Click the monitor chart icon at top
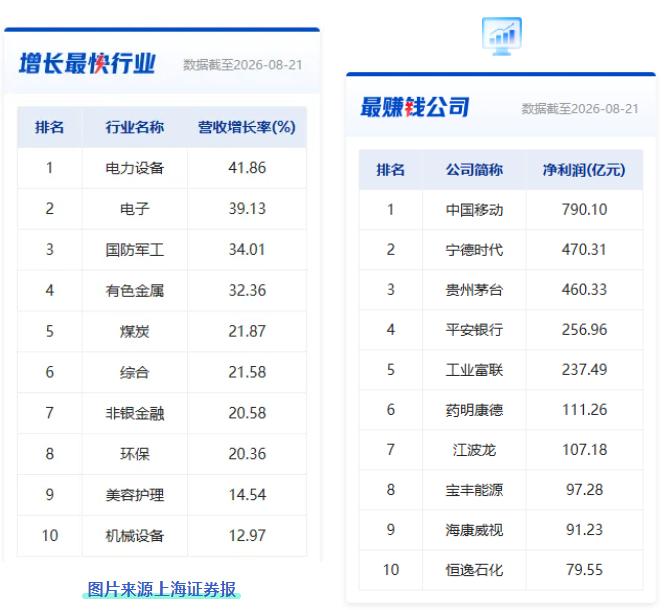 502,36
